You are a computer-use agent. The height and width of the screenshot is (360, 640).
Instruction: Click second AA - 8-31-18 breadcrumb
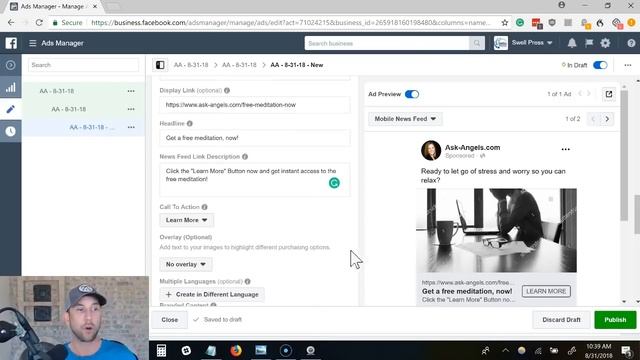click(239, 65)
